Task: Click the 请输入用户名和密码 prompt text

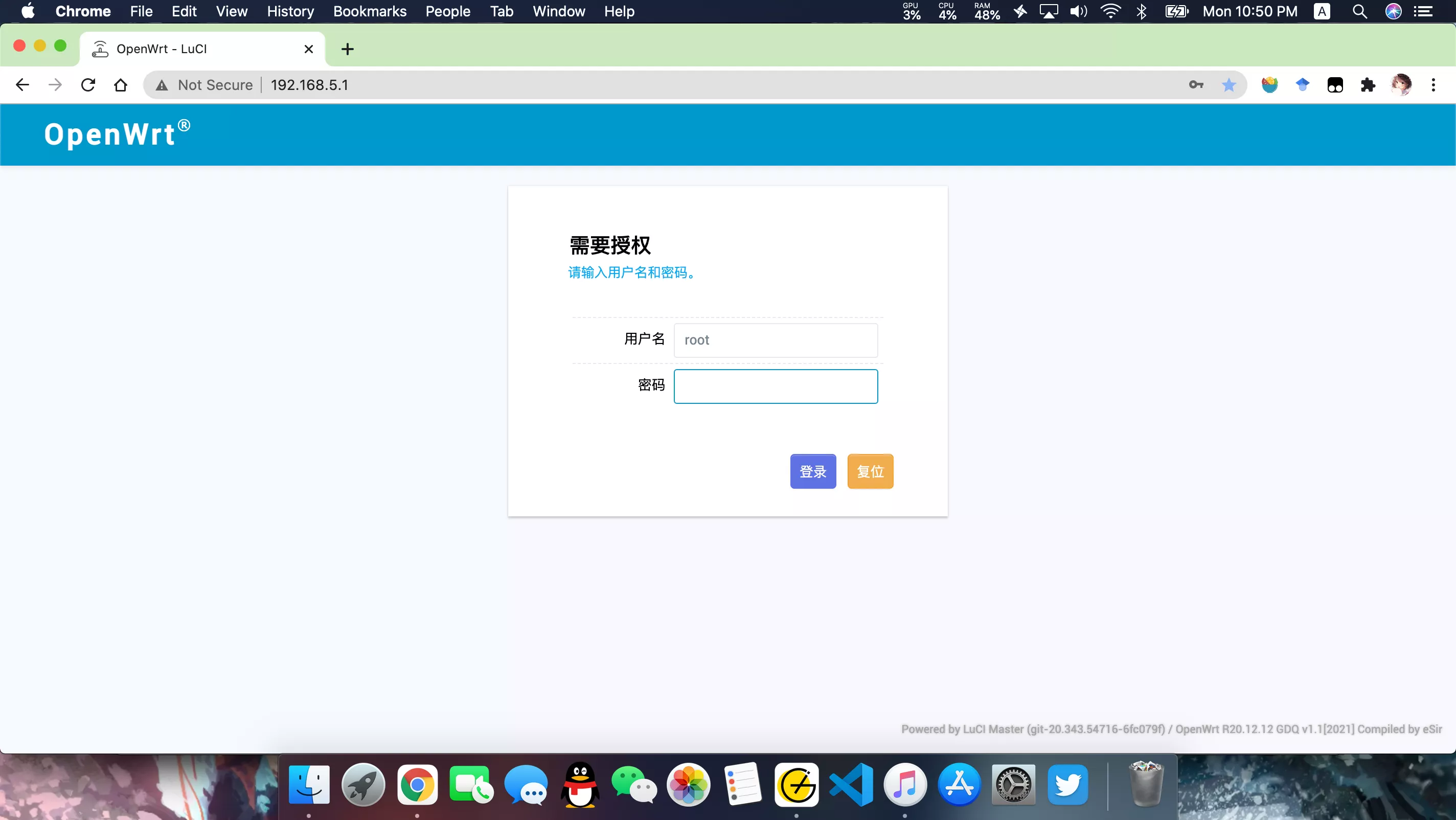Action: click(633, 272)
